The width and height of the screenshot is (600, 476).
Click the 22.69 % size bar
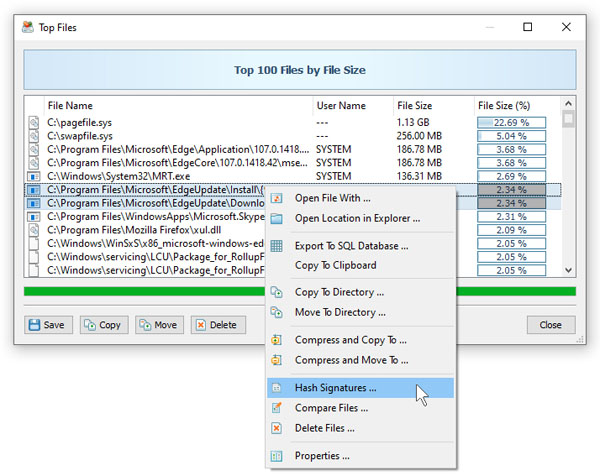(511, 122)
